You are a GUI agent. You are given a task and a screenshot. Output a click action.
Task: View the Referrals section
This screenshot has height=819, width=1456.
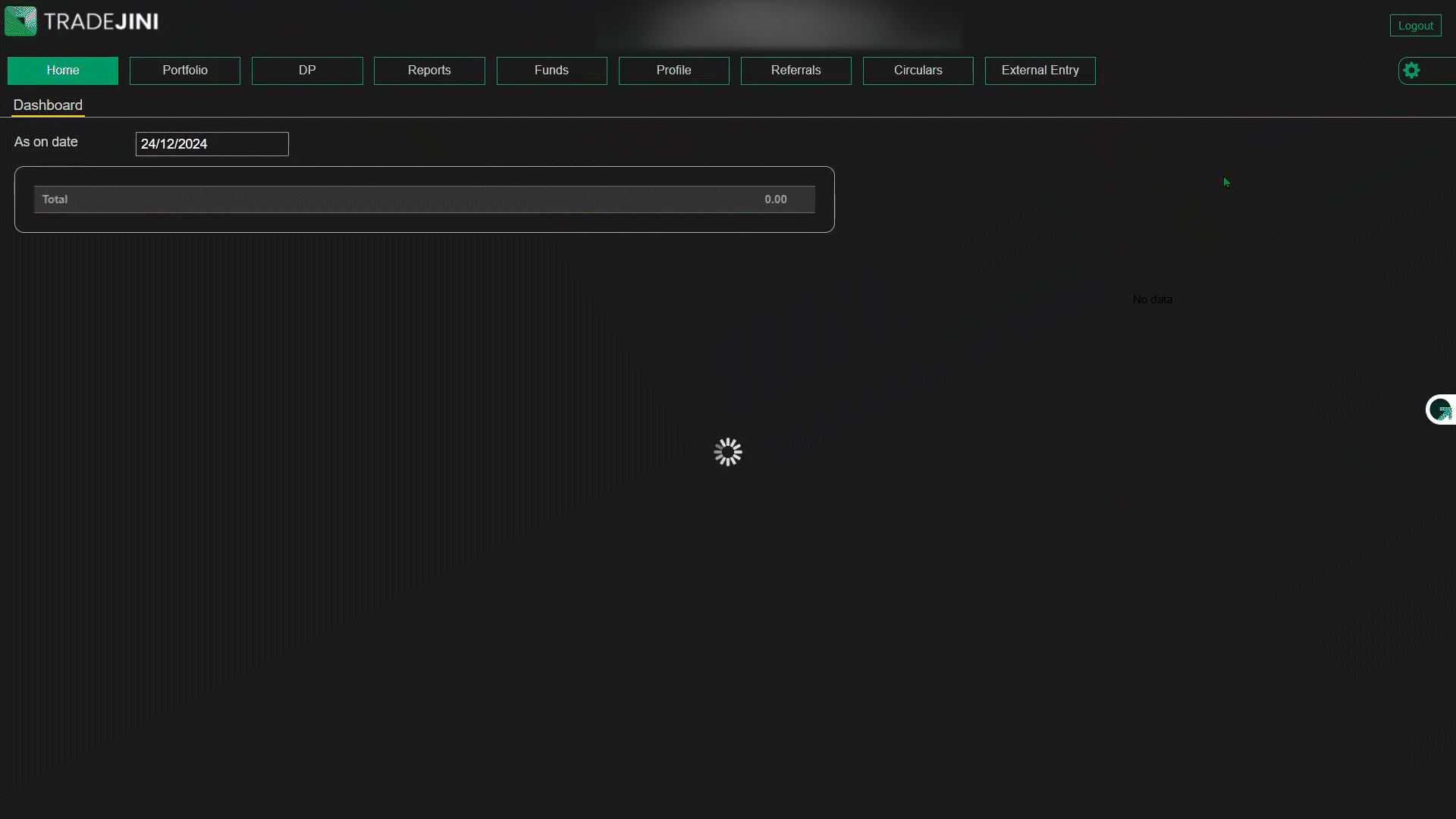pyautogui.click(x=795, y=71)
